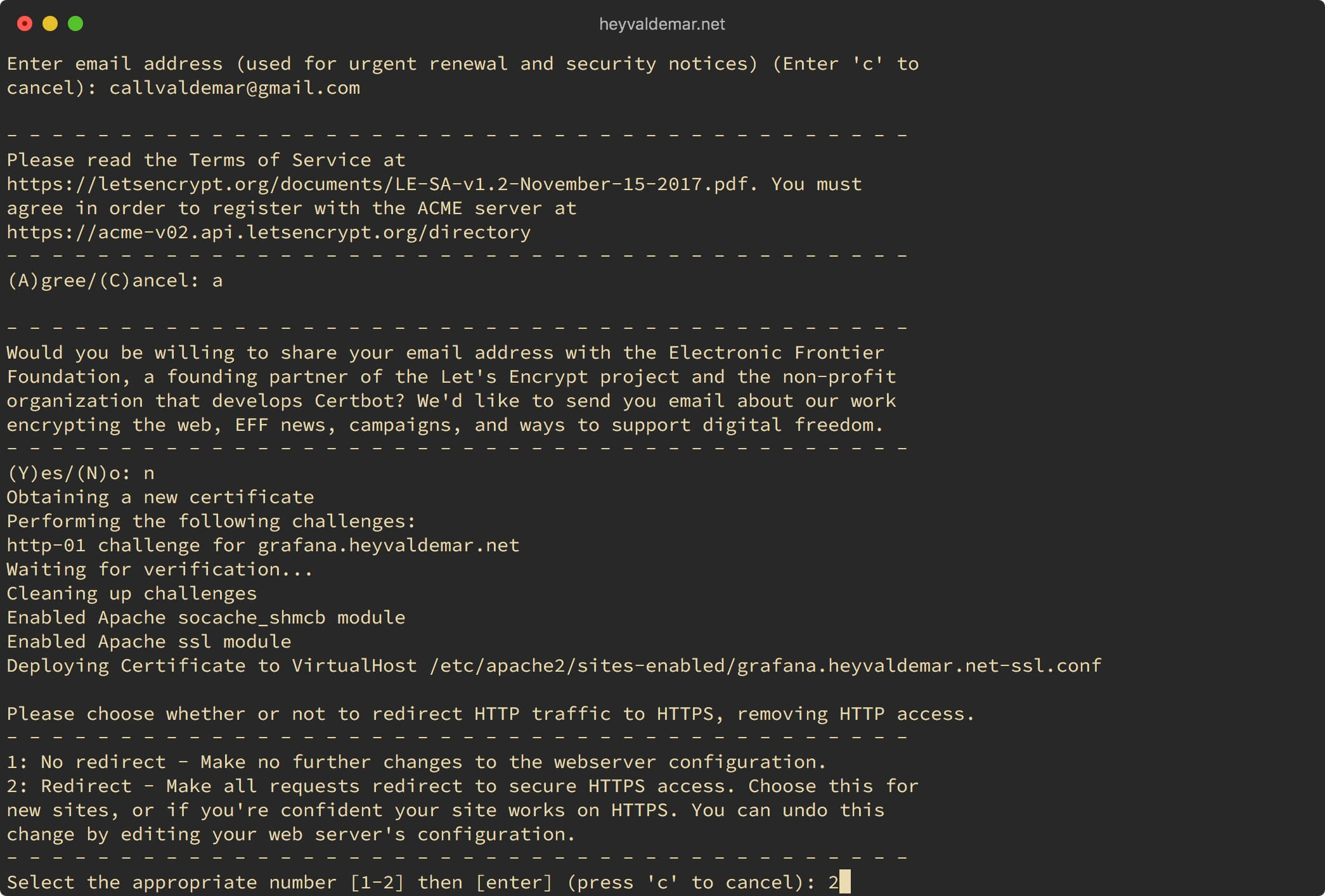1325x896 pixels.
Task: Click the yellow minimize button
Action: 50,22
